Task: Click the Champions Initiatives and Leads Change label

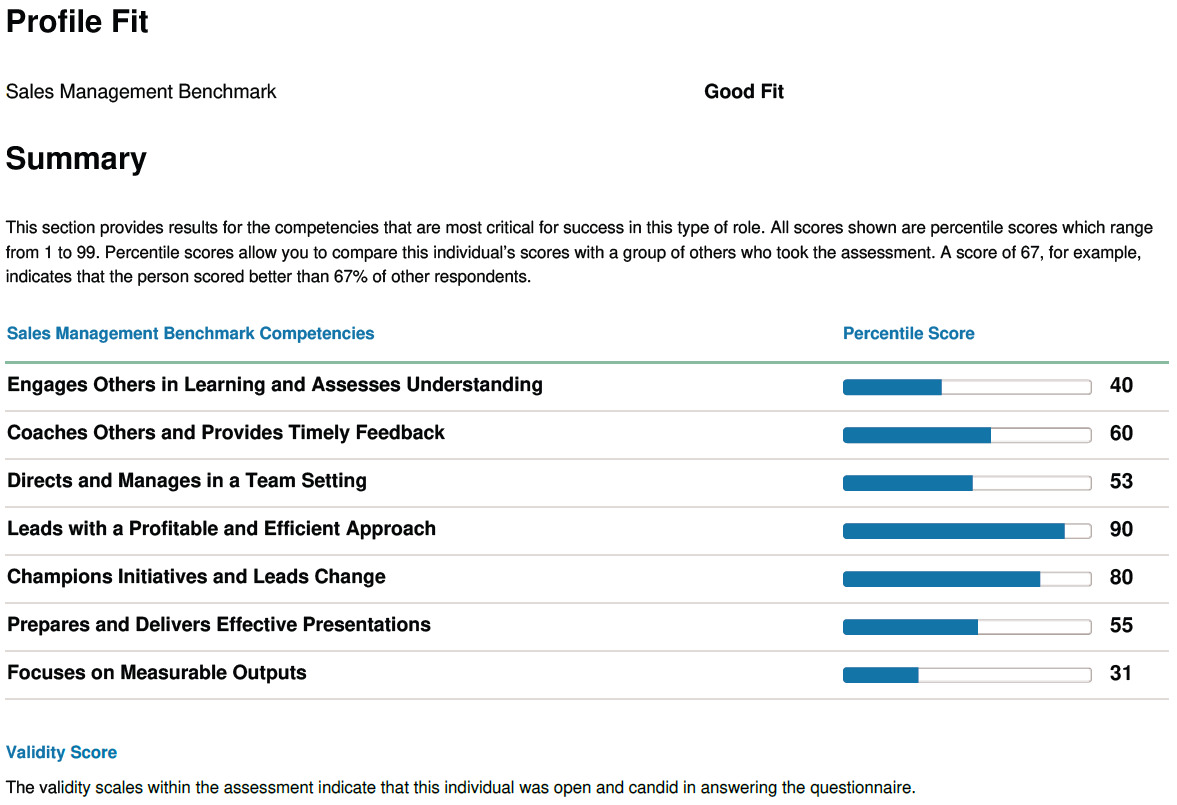Action: click(196, 576)
